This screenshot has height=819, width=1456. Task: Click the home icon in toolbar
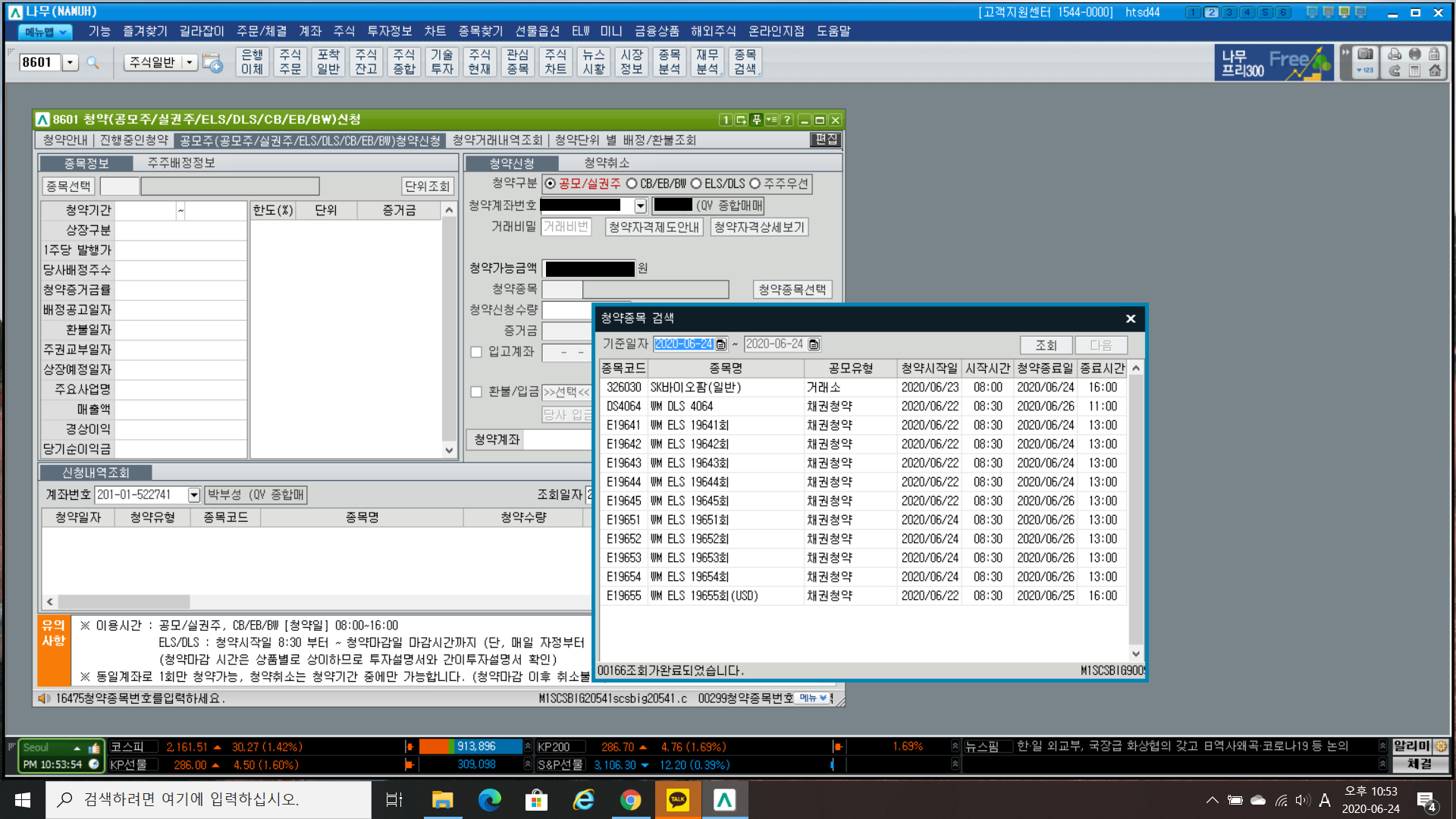(x=1435, y=71)
